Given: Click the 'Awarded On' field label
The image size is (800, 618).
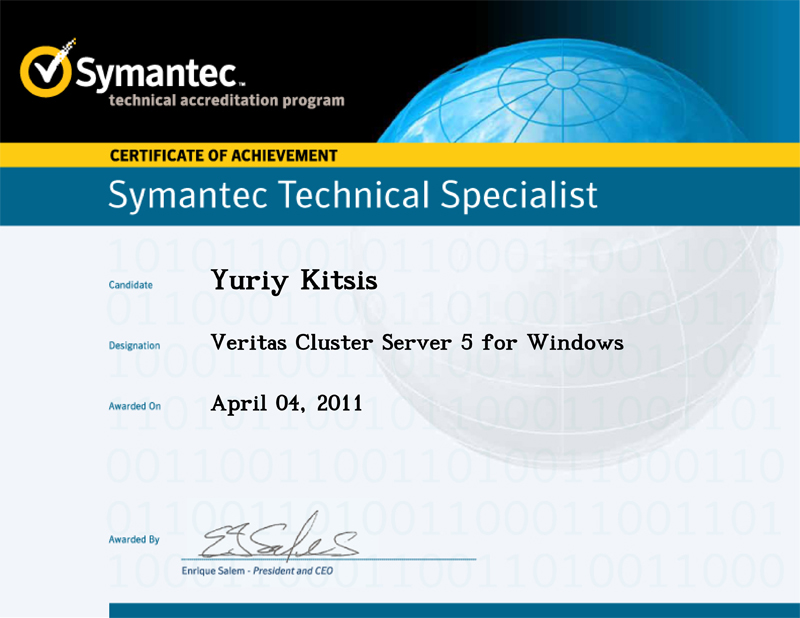Looking at the screenshot, I should (135, 406).
